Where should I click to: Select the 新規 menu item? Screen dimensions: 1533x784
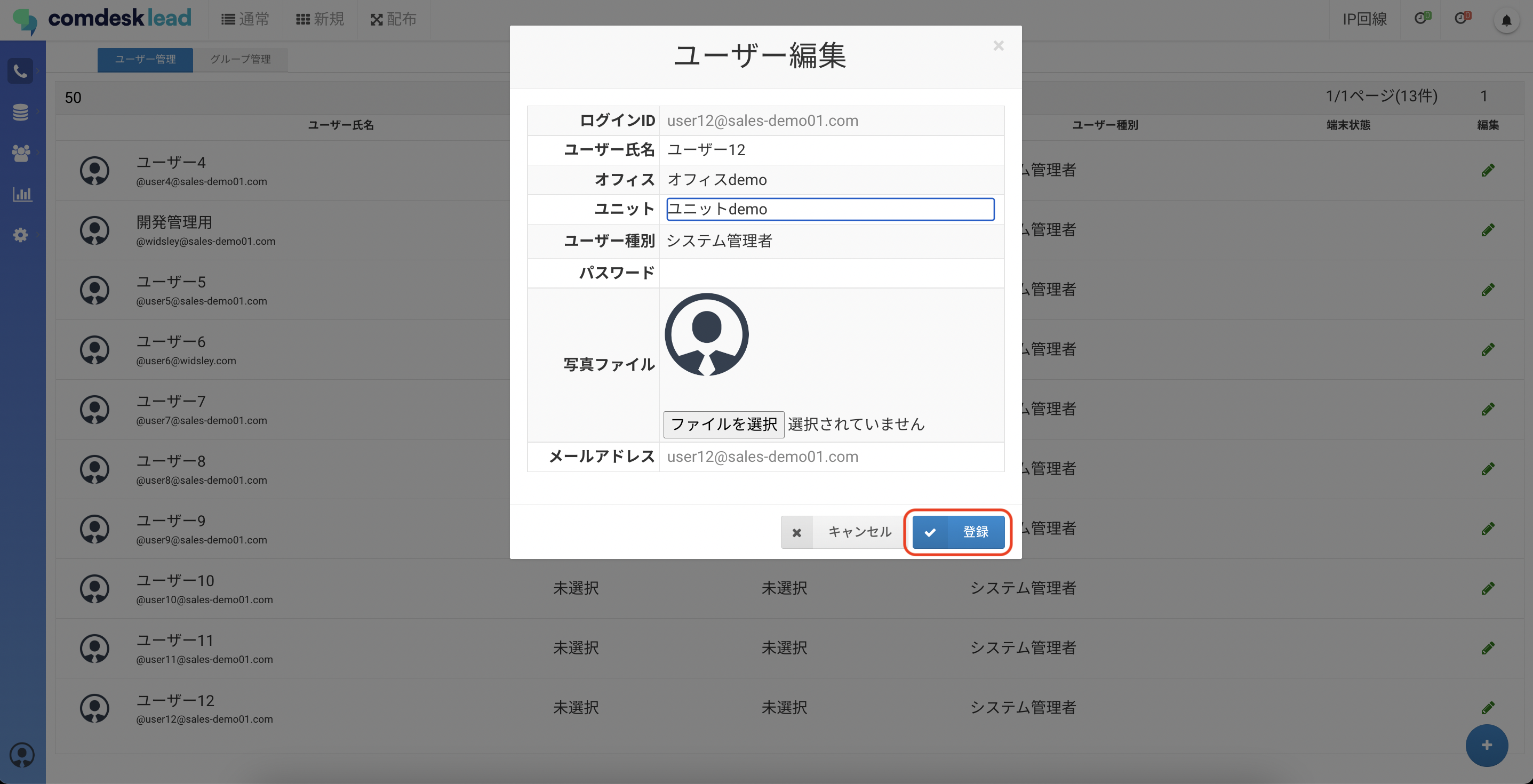pyautogui.click(x=320, y=20)
